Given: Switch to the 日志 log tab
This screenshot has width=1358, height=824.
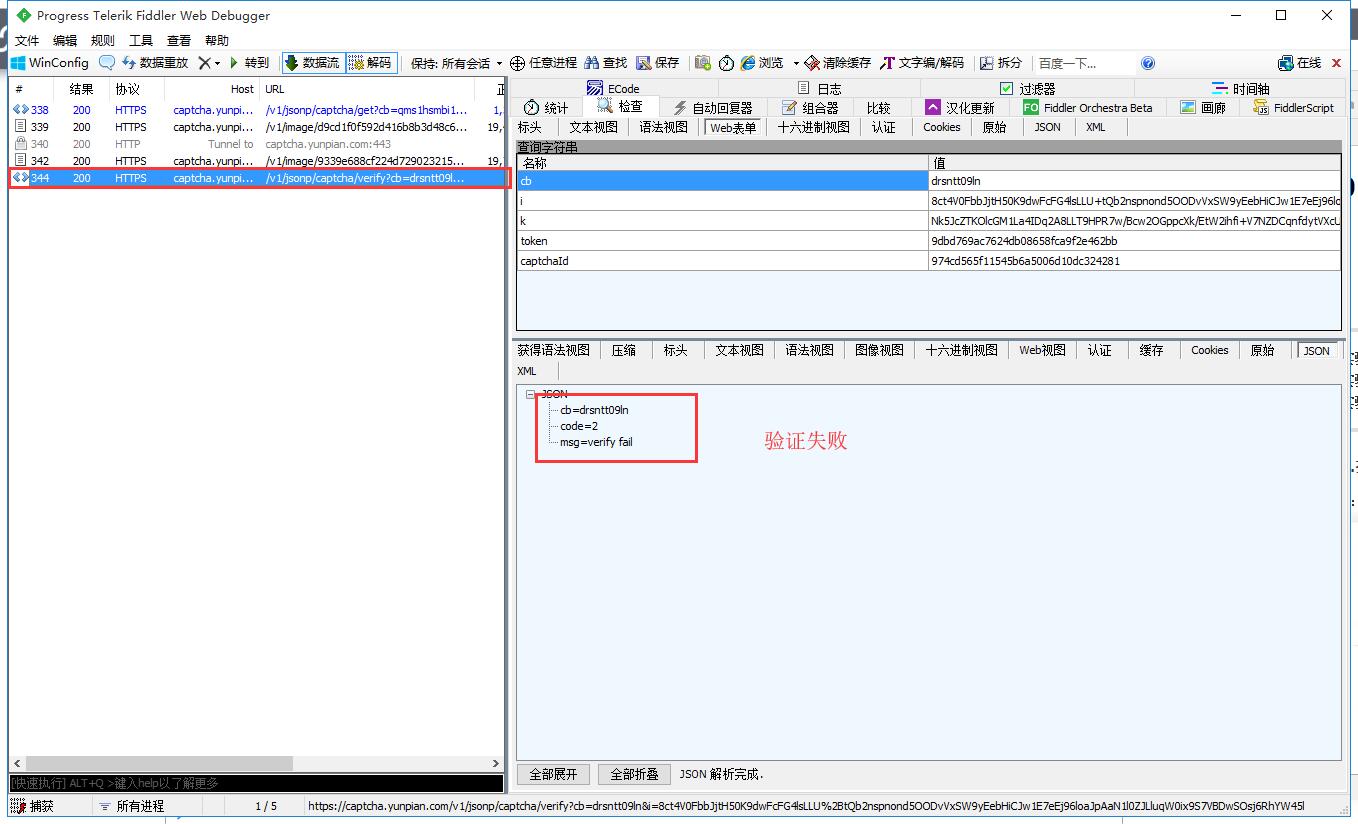Looking at the screenshot, I should pos(819,88).
